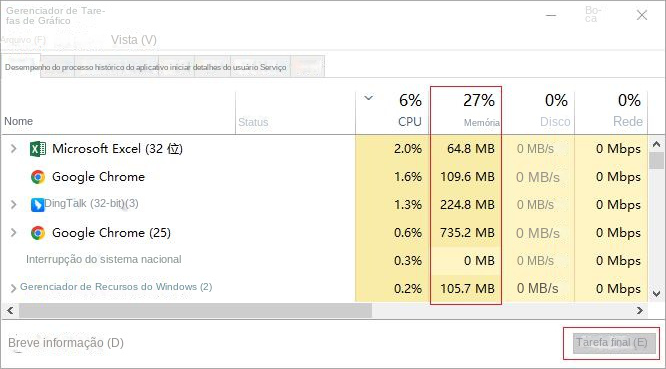Screen dimensions: 666x369
Task: Expand the Google Chrome (25) process group
Action: (14, 233)
